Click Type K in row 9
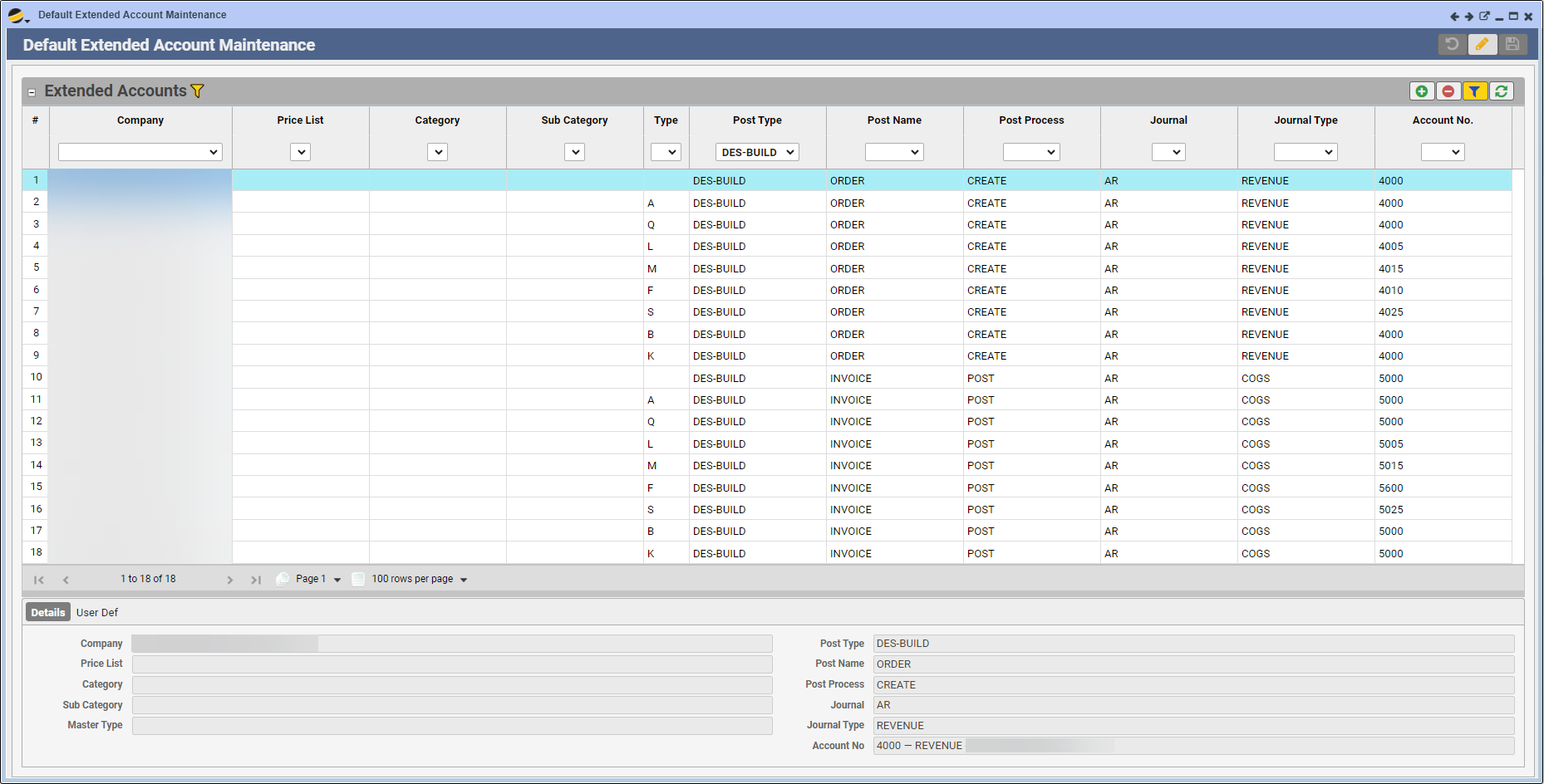This screenshot has width=1544, height=784. click(651, 356)
